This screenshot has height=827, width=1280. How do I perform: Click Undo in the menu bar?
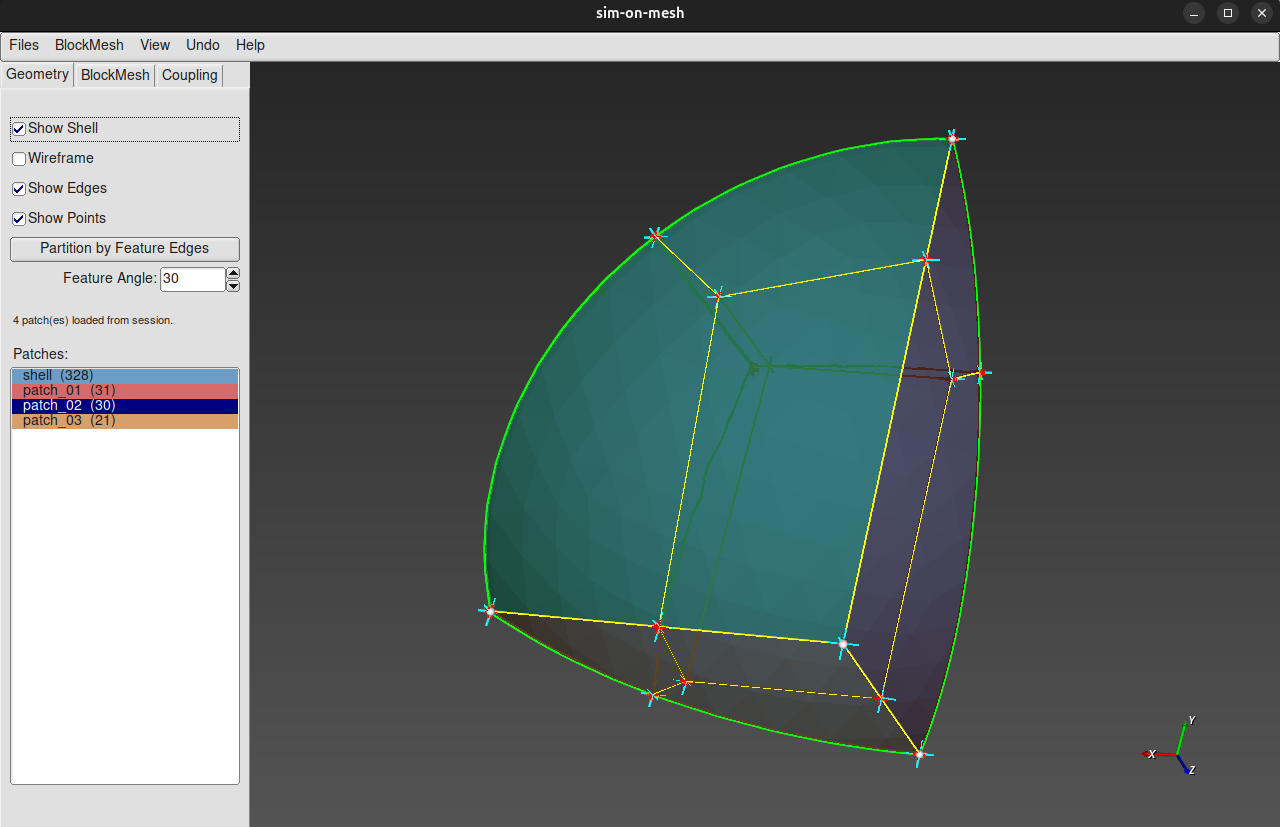click(x=202, y=45)
